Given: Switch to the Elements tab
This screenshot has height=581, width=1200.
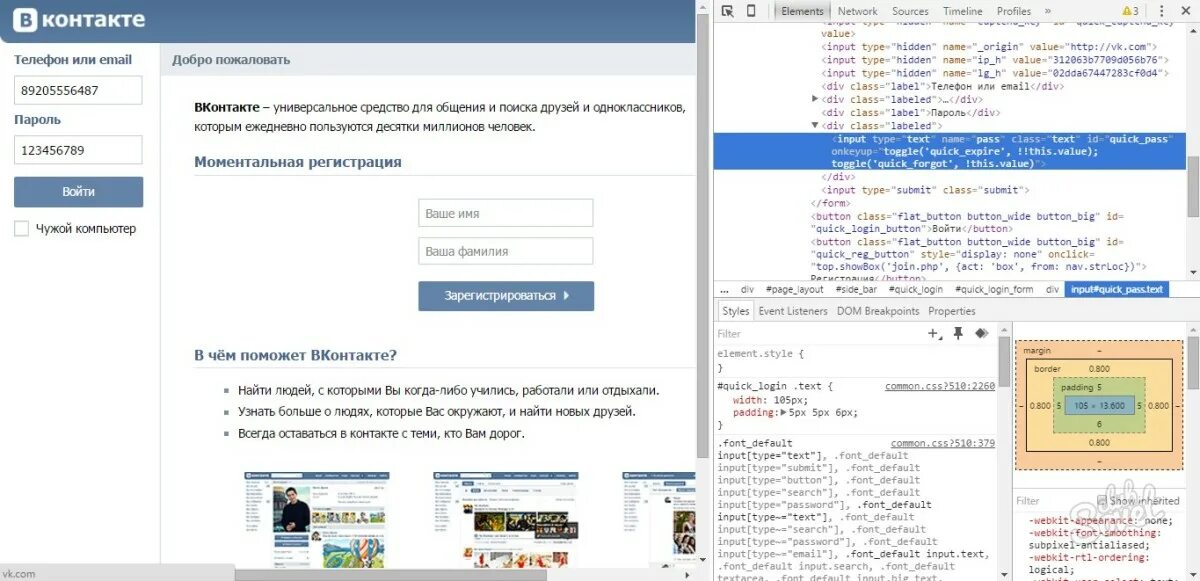Looking at the screenshot, I should click(802, 11).
